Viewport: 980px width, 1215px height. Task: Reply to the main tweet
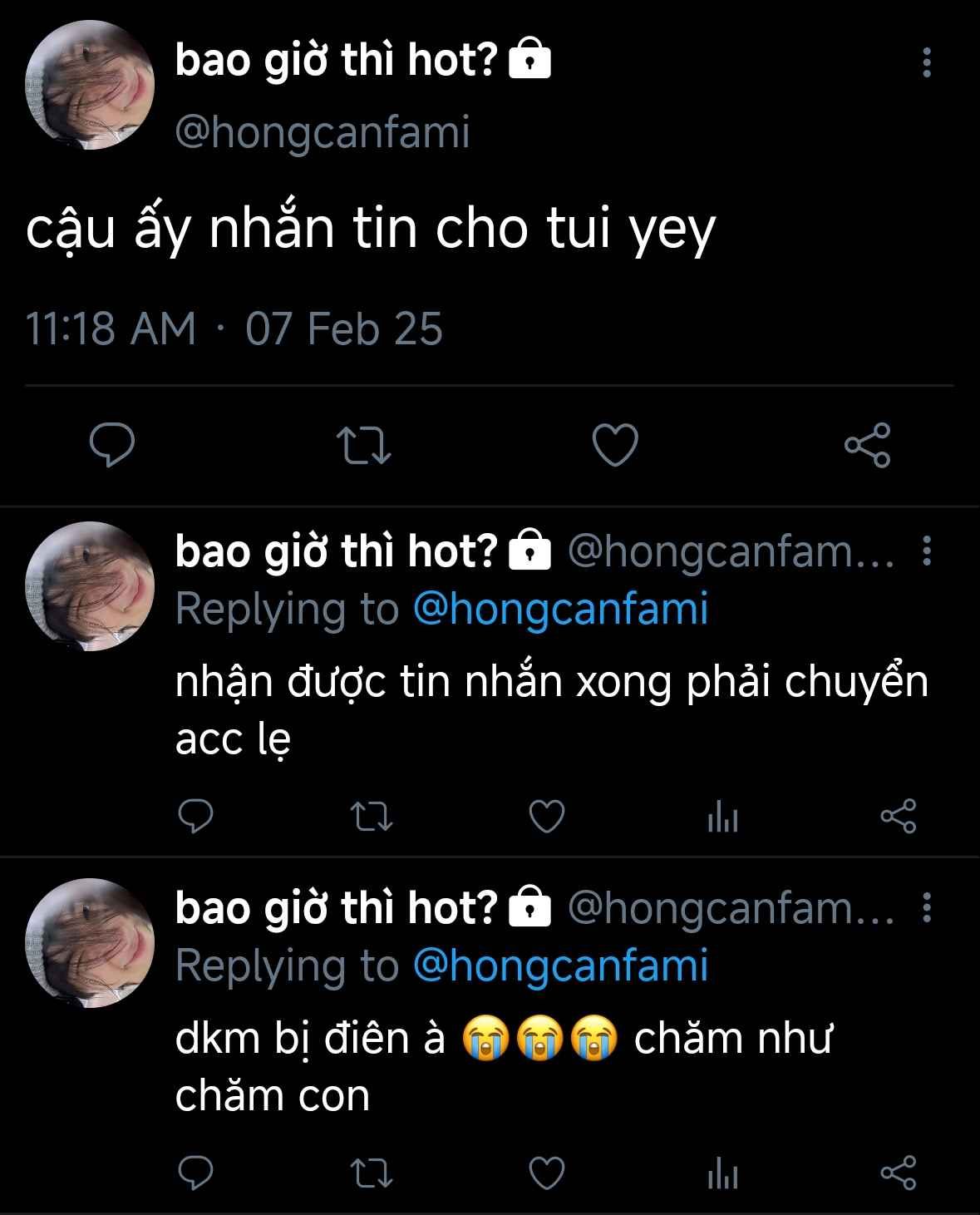pyautogui.click(x=112, y=445)
